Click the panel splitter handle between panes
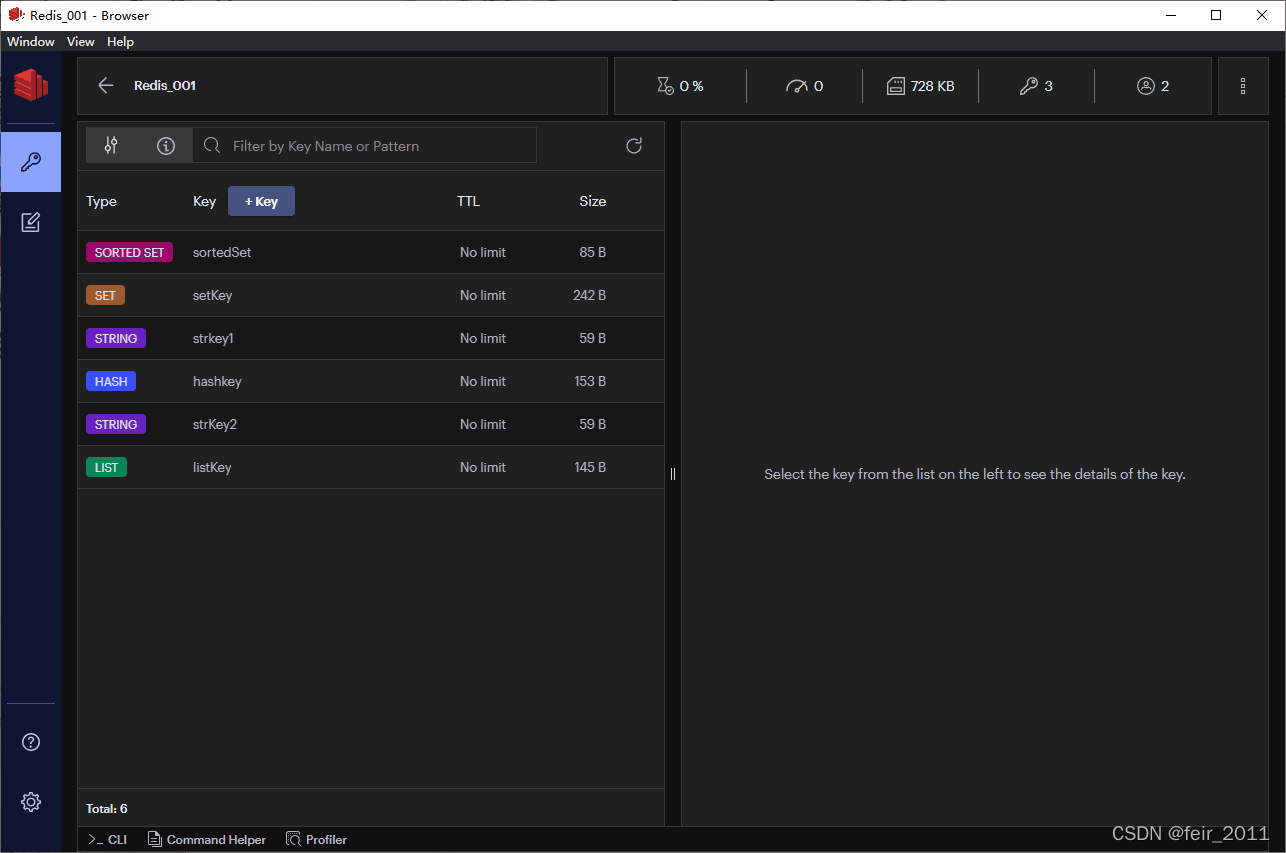Viewport: 1286px width, 853px height. point(673,474)
